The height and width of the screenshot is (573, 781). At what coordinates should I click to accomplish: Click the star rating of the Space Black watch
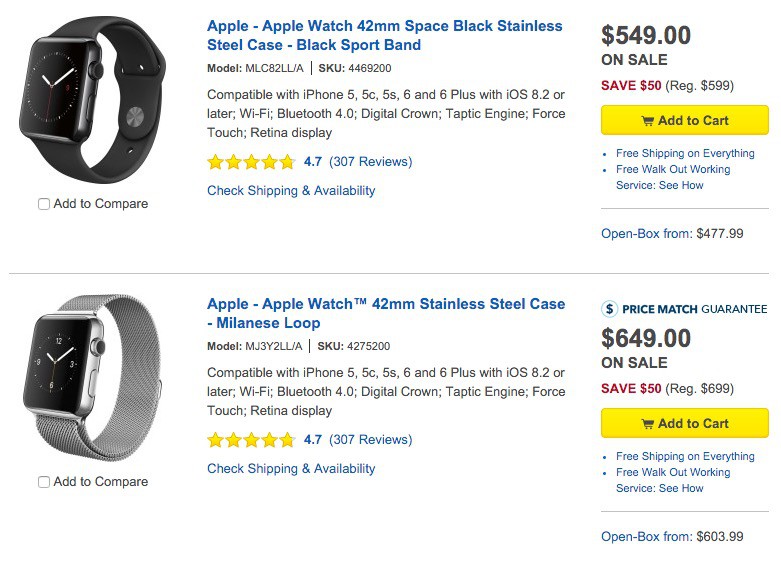(251, 162)
